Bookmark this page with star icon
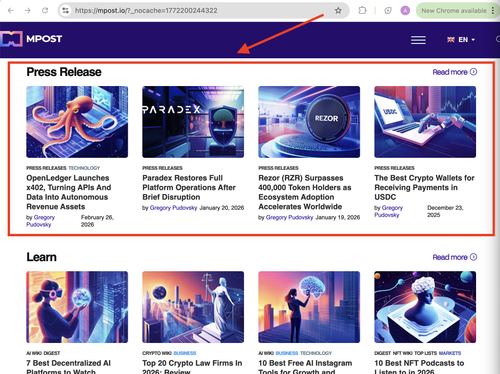This screenshot has width=500, height=374. pos(338,11)
